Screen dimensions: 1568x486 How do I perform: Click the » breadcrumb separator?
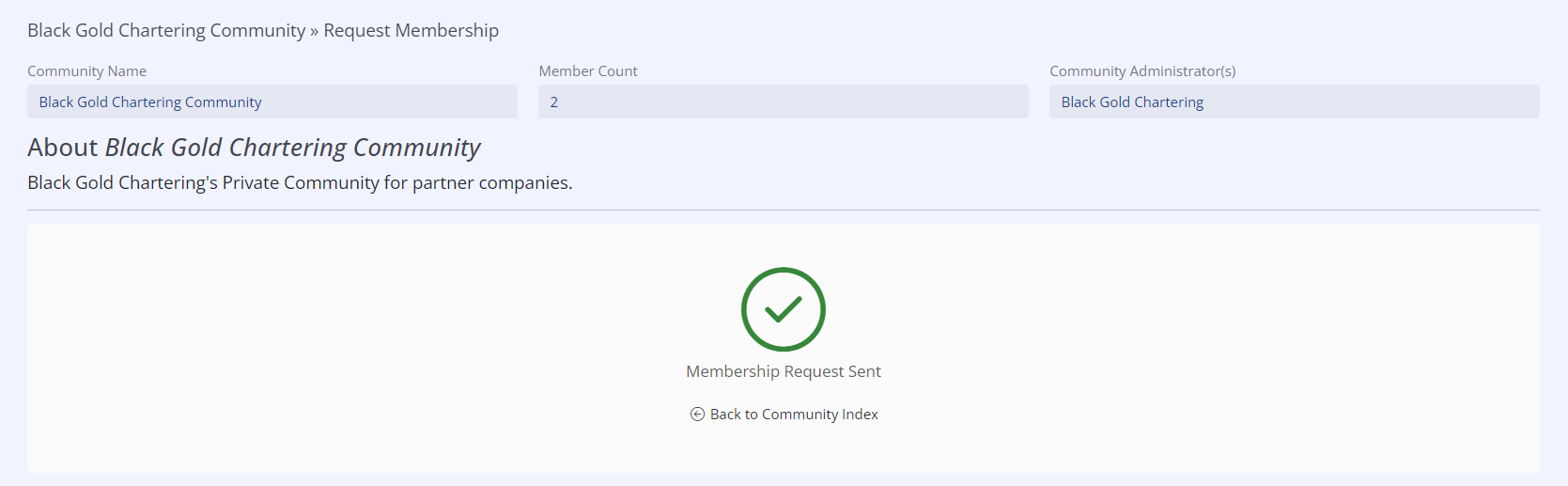pyautogui.click(x=315, y=31)
